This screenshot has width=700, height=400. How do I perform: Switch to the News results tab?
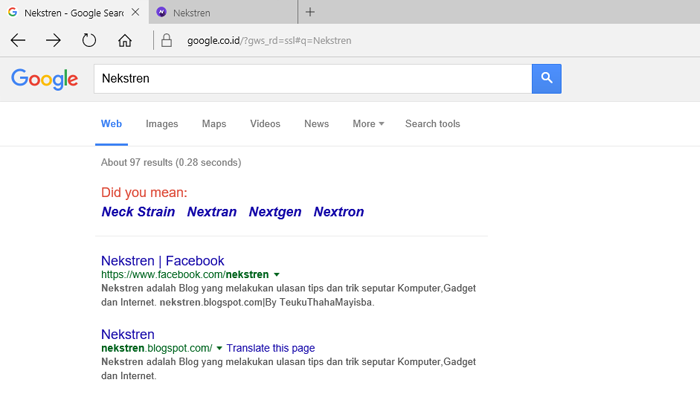coord(317,124)
